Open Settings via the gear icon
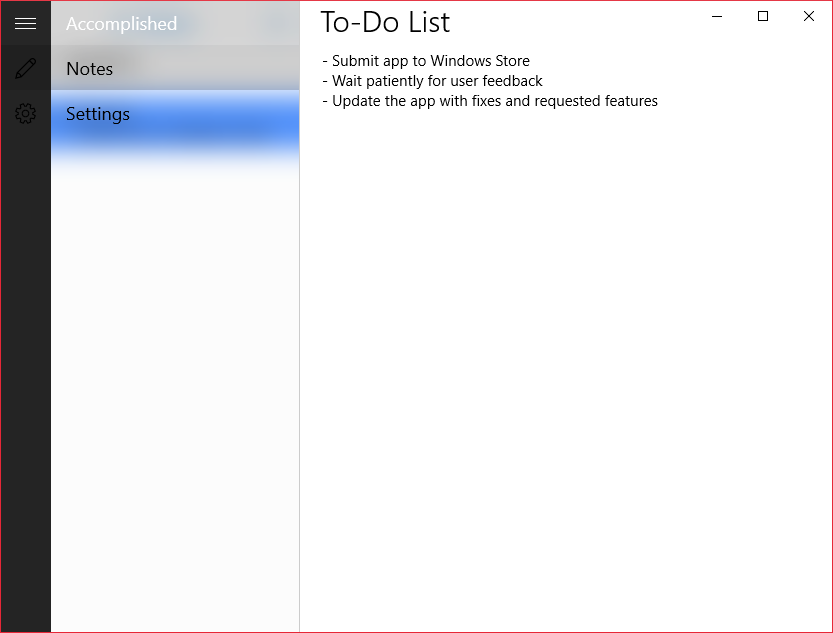This screenshot has height=633, width=833. pyautogui.click(x=26, y=114)
